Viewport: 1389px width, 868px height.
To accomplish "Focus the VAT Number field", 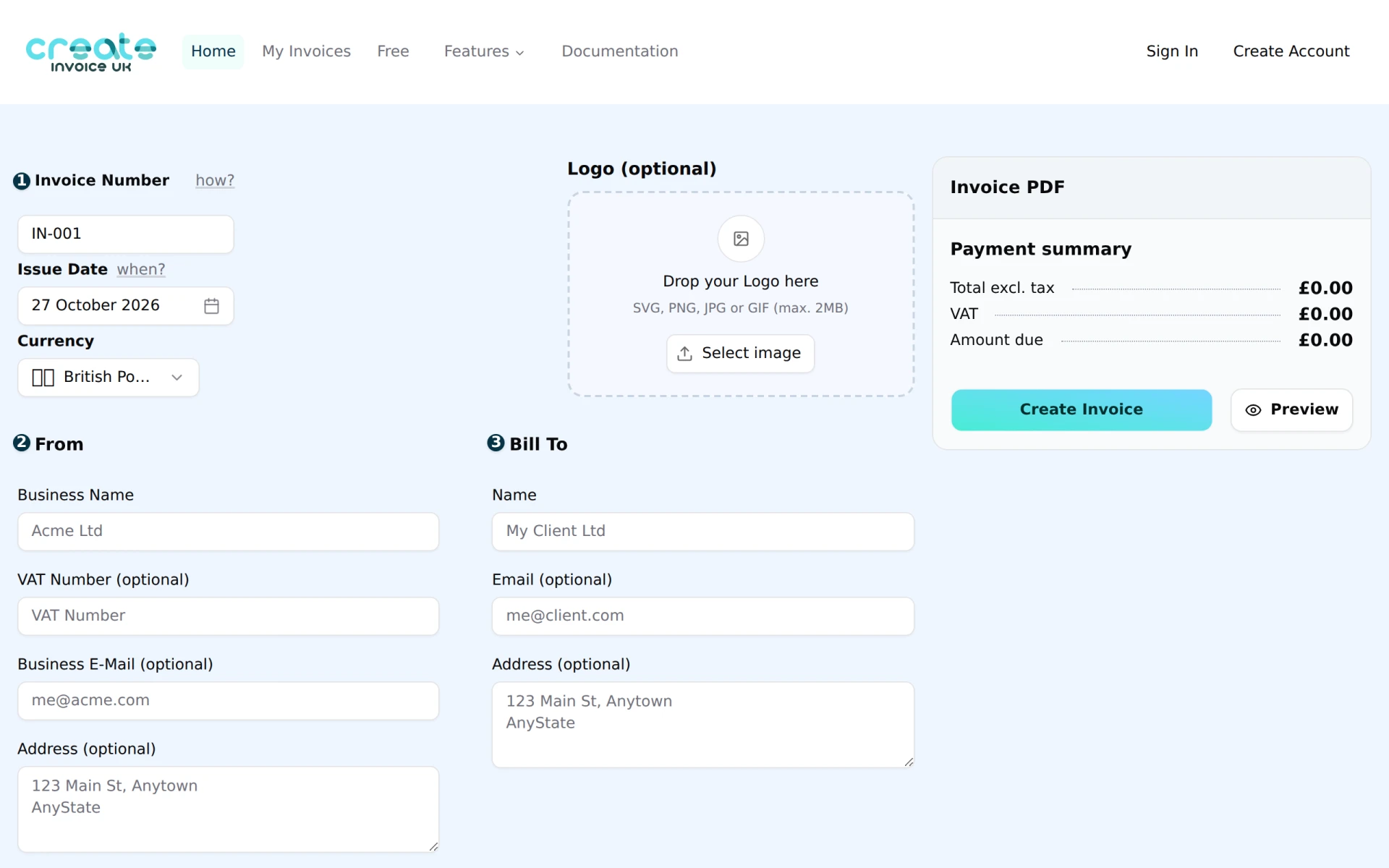I will tap(229, 616).
